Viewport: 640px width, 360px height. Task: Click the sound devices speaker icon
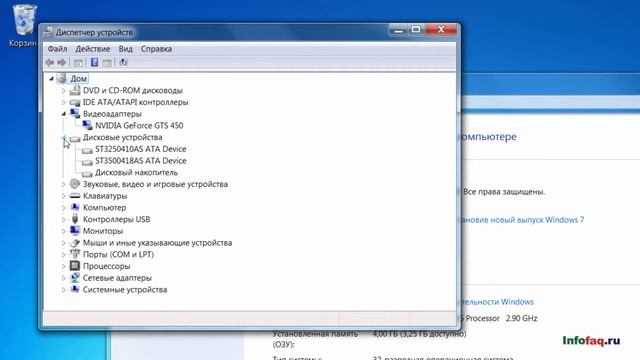tap(75, 184)
